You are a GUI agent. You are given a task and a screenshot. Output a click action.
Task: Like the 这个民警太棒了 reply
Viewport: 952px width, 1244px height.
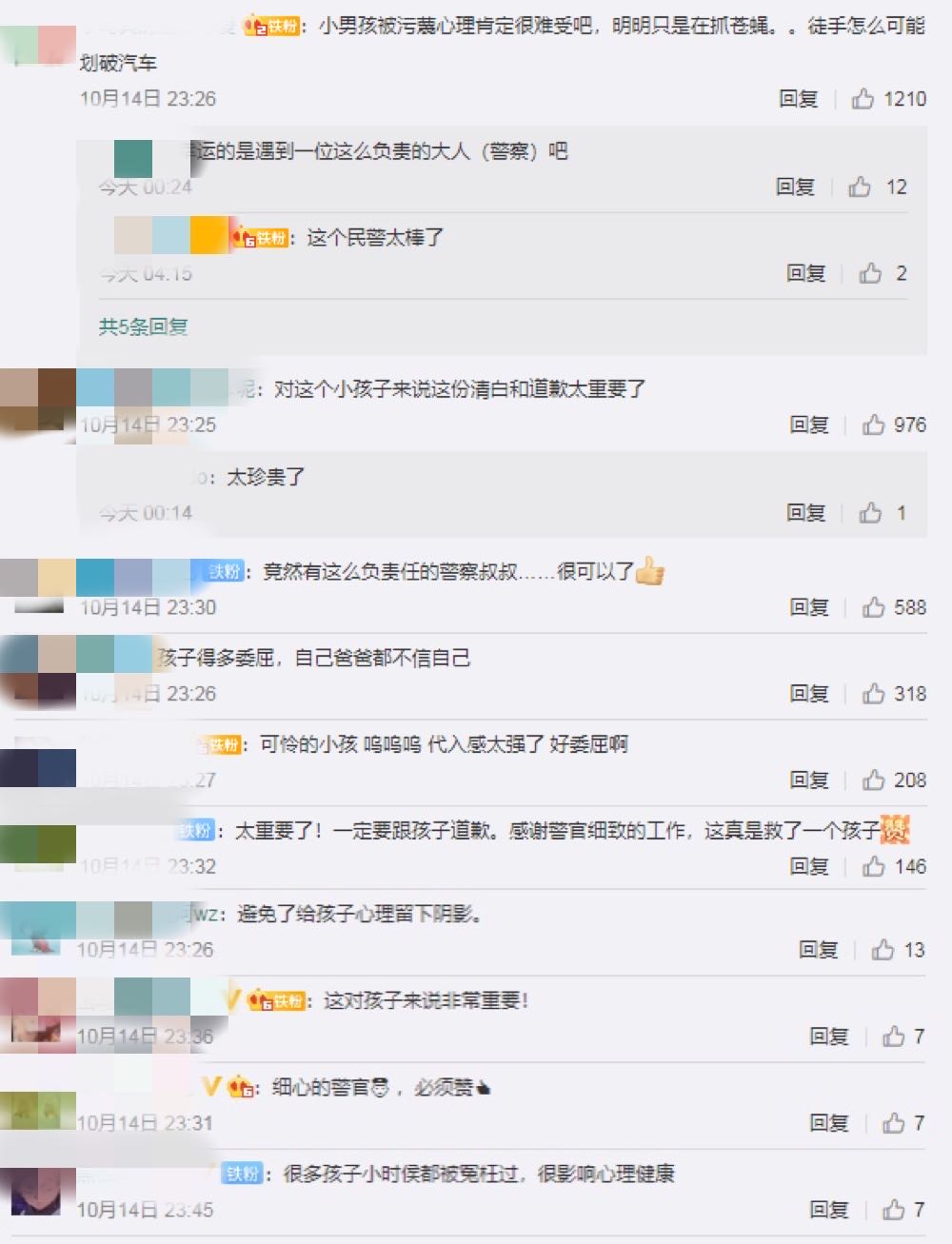click(x=870, y=274)
